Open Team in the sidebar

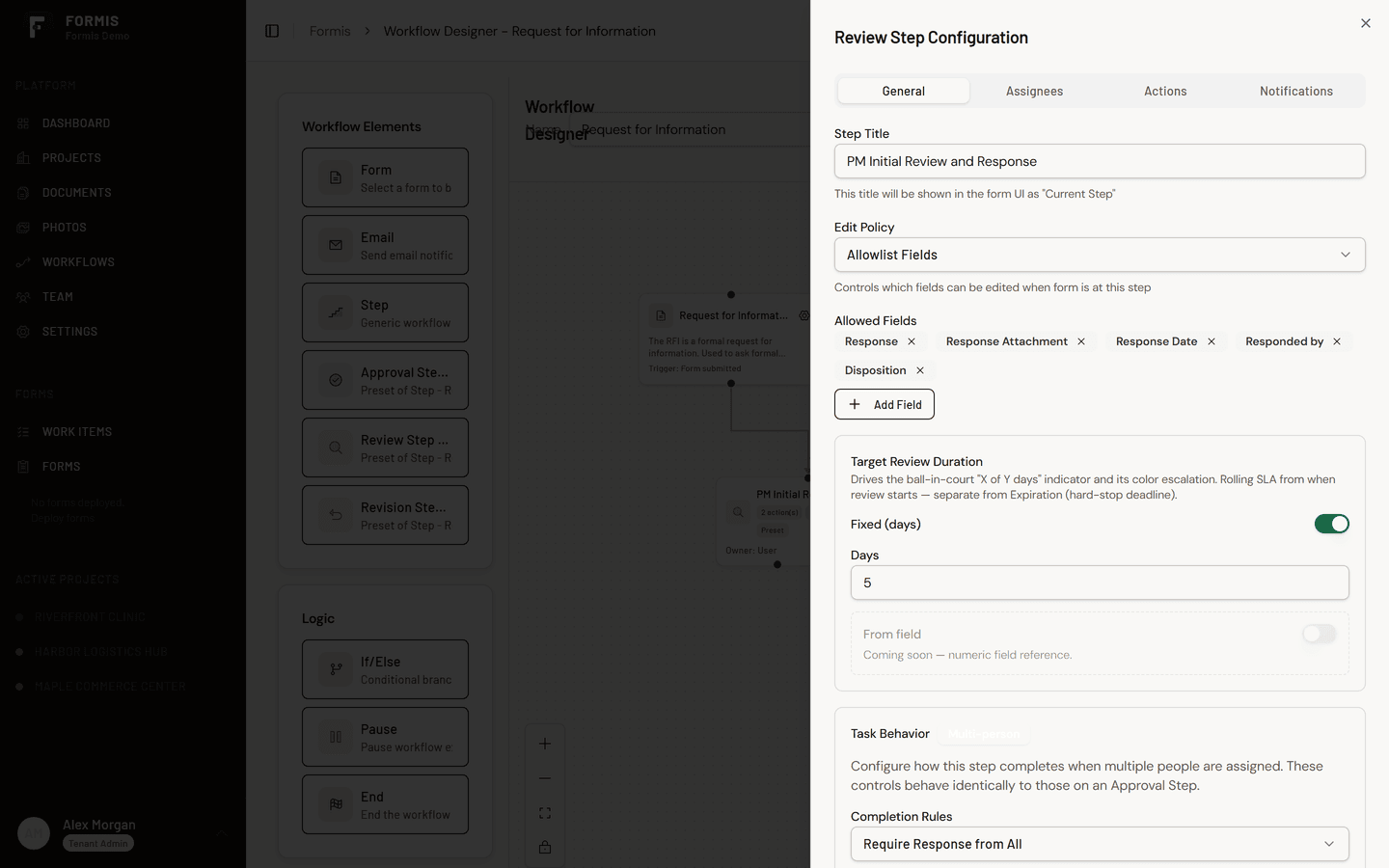point(58,297)
